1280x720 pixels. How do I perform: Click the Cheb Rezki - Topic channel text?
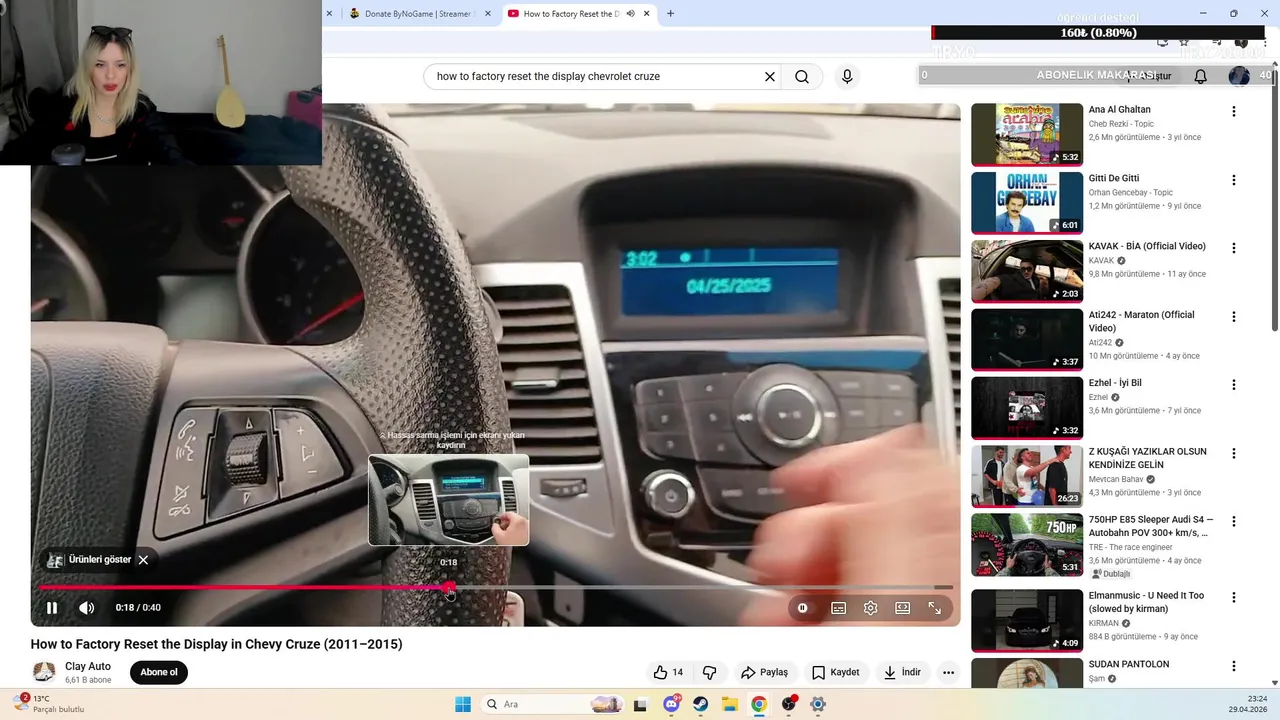pos(1121,124)
